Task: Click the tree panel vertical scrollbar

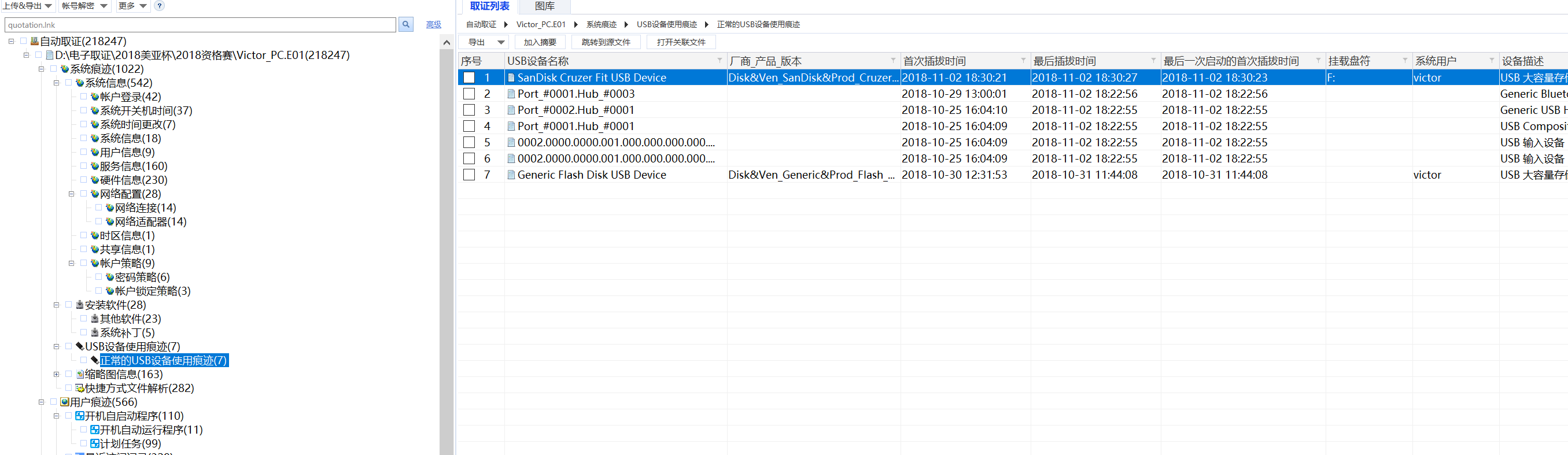Action: [x=446, y=243]
